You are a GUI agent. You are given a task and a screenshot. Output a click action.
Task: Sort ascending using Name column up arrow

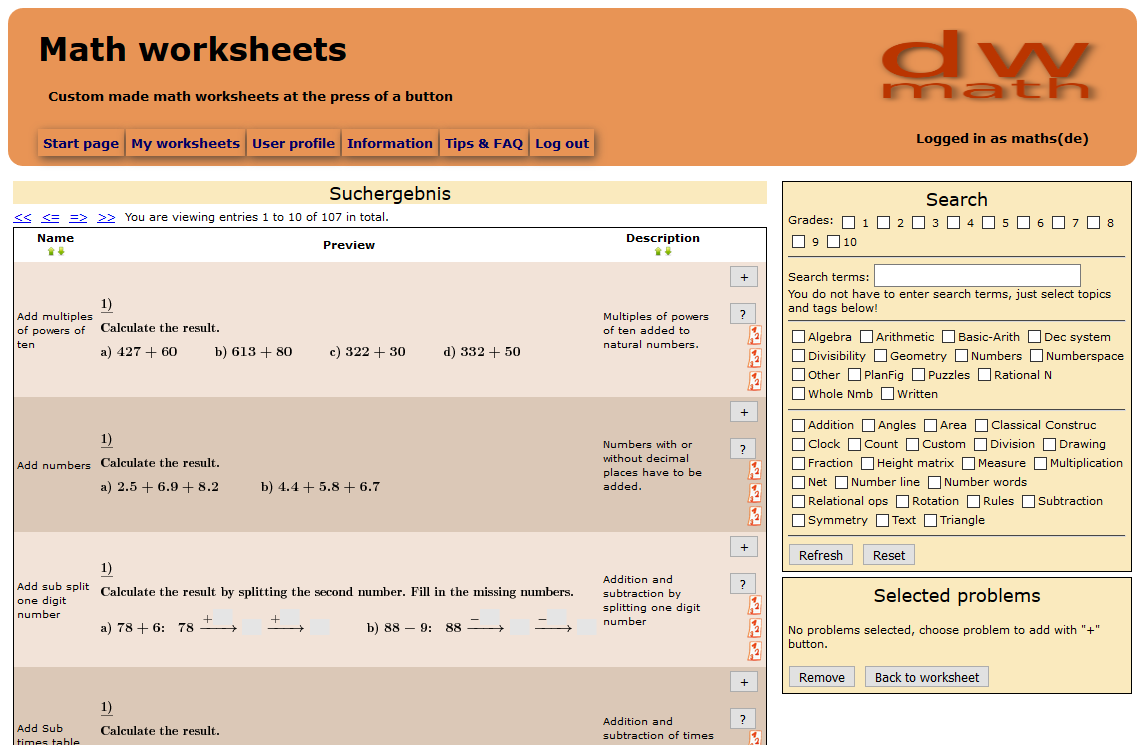[51, 251]
